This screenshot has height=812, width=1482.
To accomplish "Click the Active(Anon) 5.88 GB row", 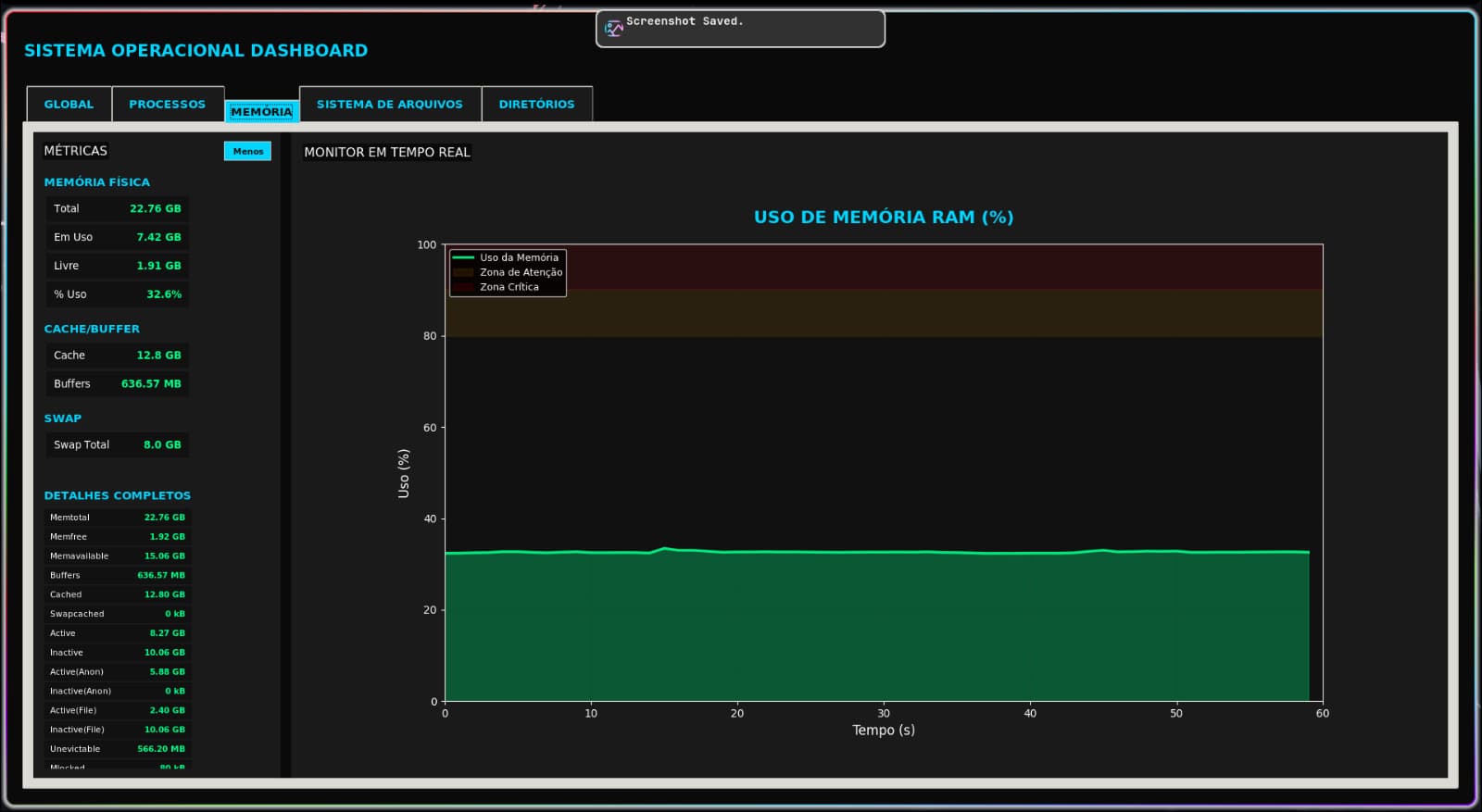I will [x=117, y=672].
